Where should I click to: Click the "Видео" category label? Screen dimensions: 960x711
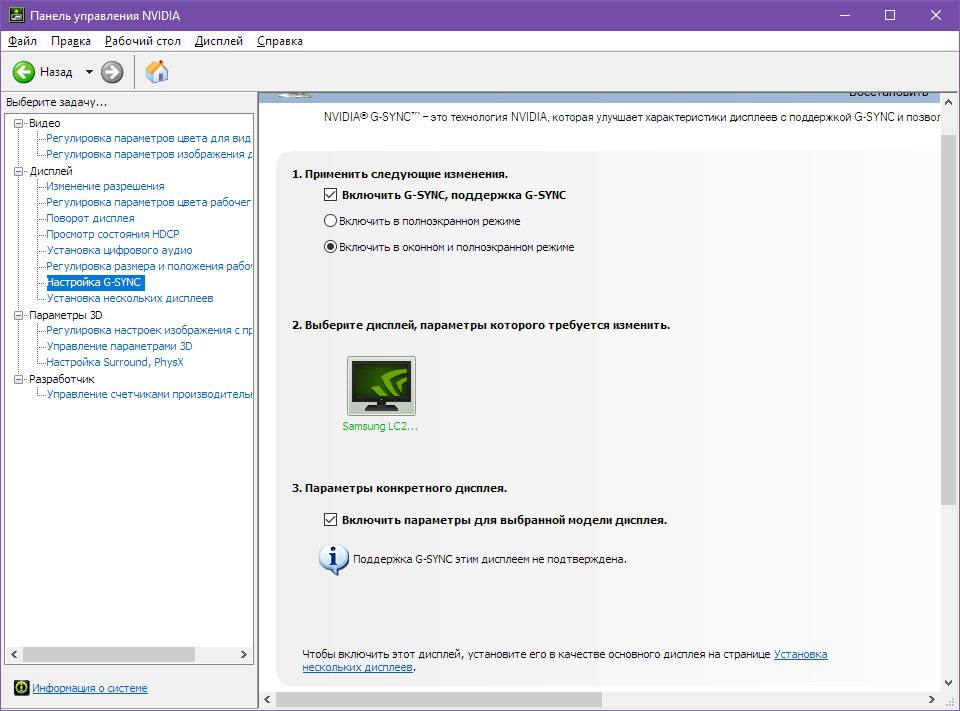coord(45,123)
